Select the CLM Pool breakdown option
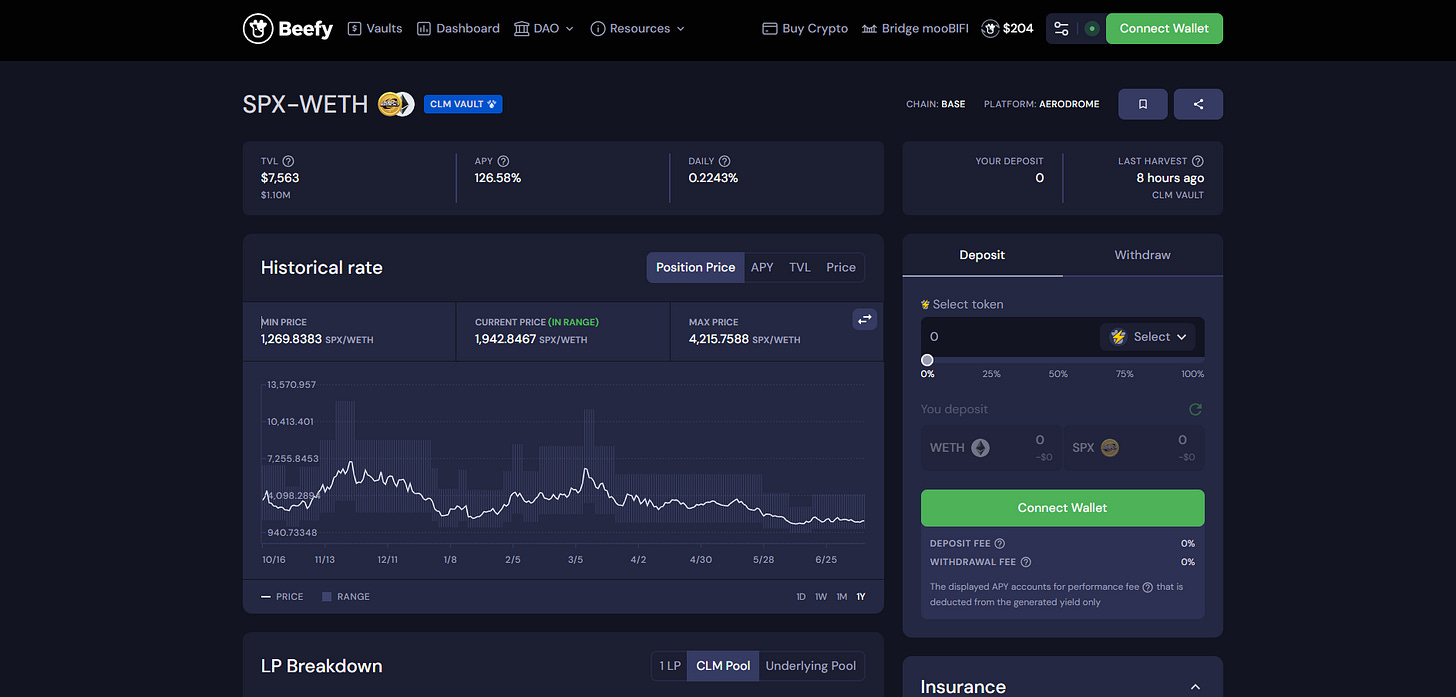This screenshot has width=1456, height=697. [x=723, y=666]
